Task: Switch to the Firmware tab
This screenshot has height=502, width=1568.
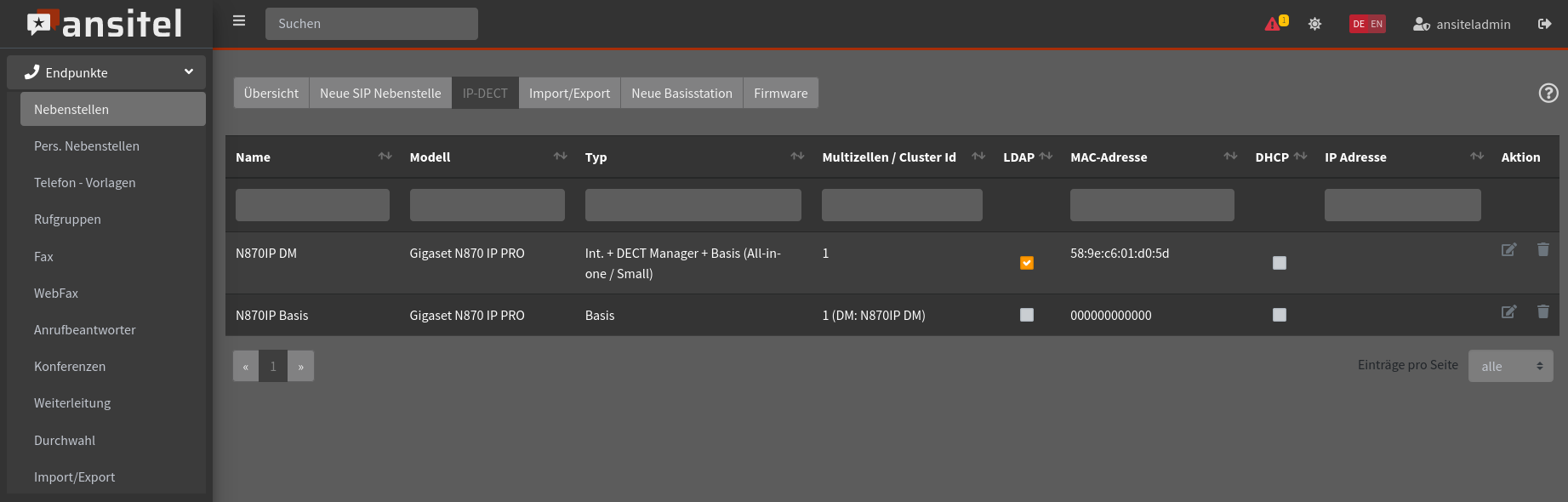Action: point(780,94)
